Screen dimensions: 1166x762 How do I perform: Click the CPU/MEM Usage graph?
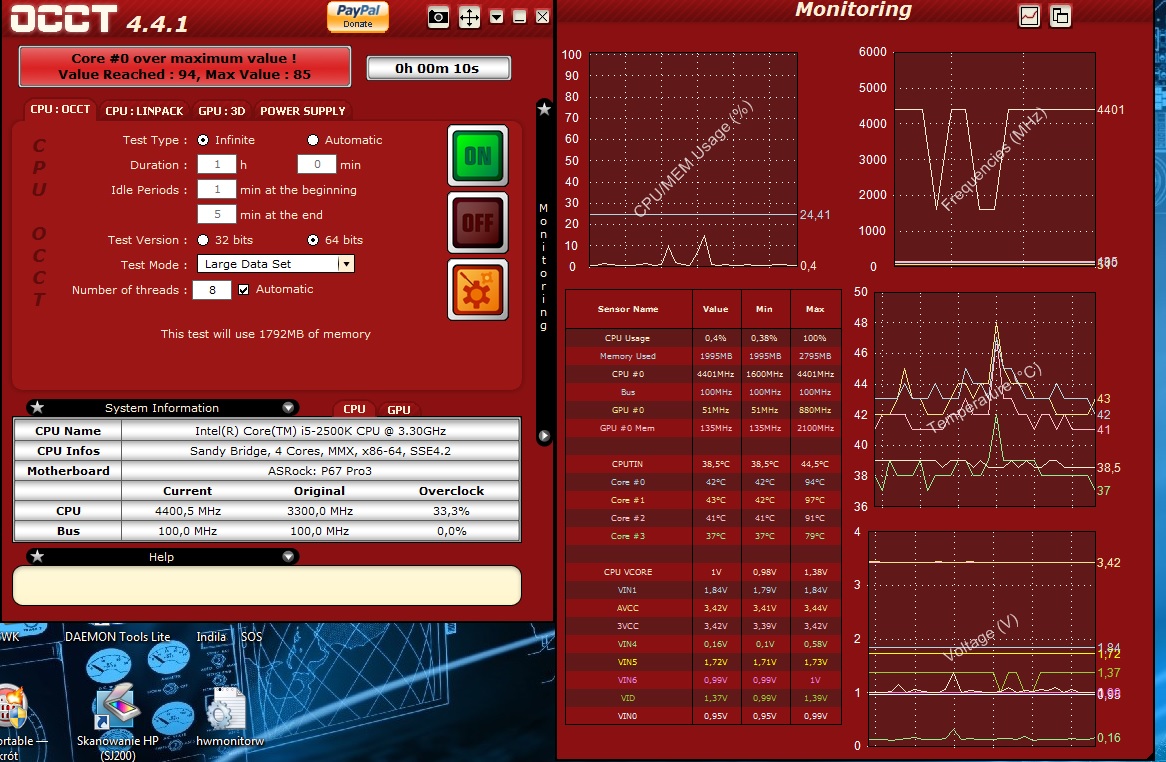point(693,159)
